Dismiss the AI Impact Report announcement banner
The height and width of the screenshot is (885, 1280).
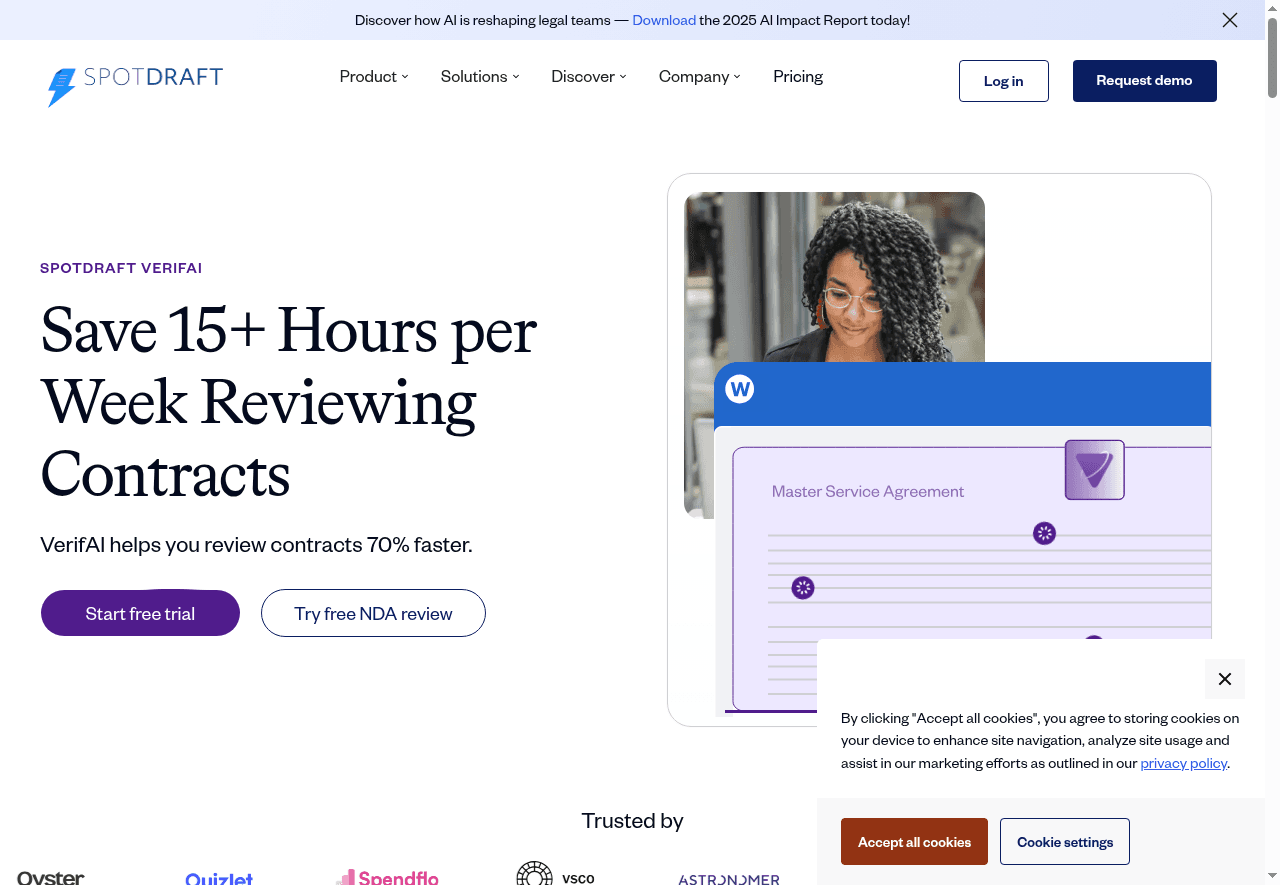pos(1230,20)
